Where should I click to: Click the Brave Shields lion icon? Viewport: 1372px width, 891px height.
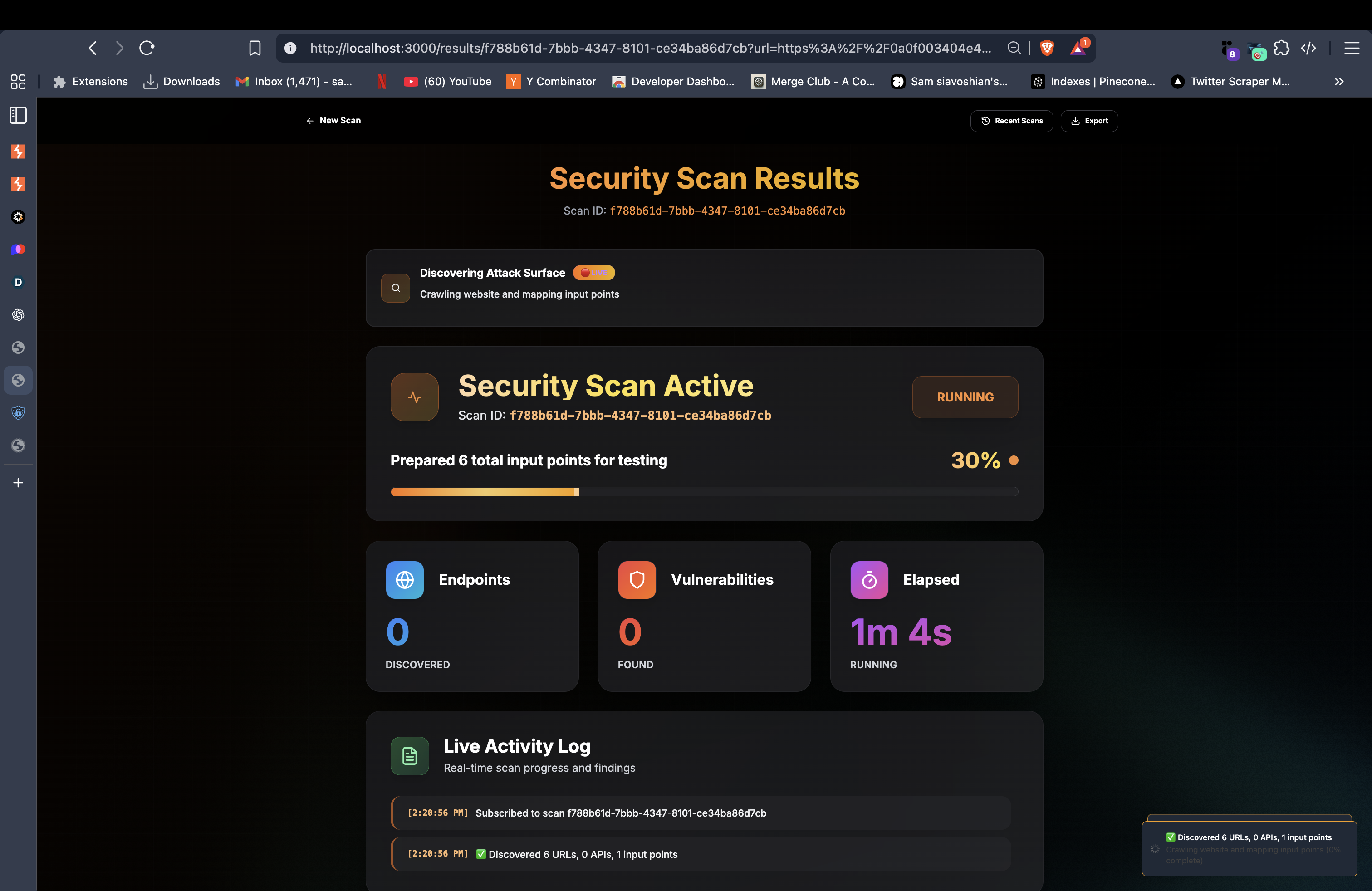1047,48
